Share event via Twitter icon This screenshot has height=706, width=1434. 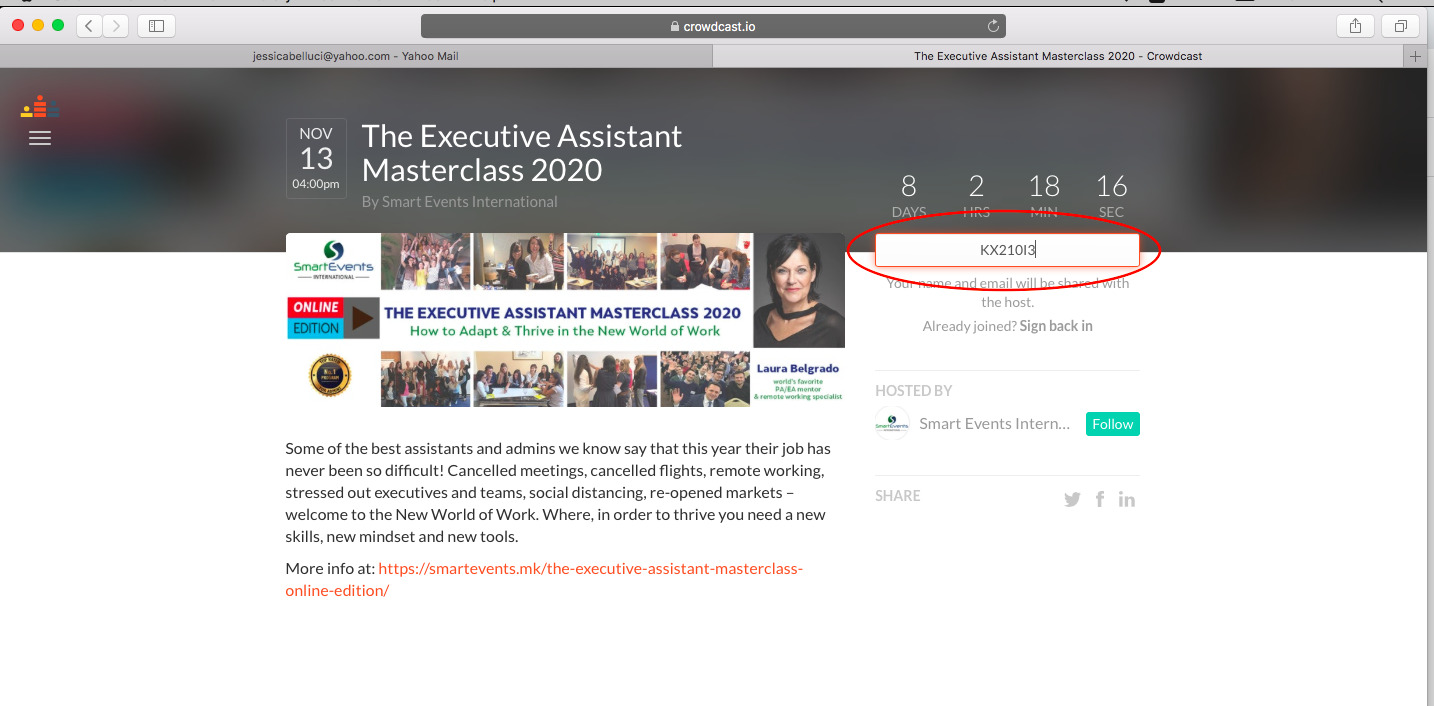click(1072, 499)
